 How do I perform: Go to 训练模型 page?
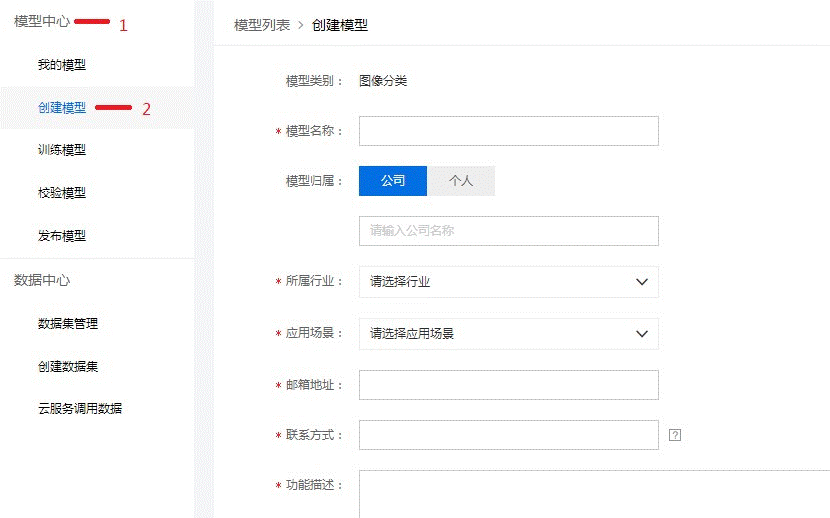(x=62, y=150)
